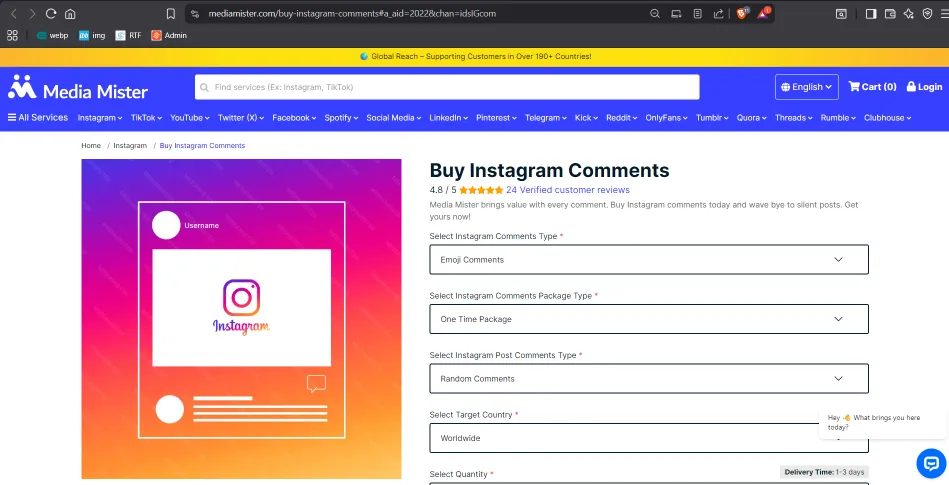The height and width of the screenshot is (485, 949).
Task: Expand the Clubhouse menu
Action: [887, 117]
